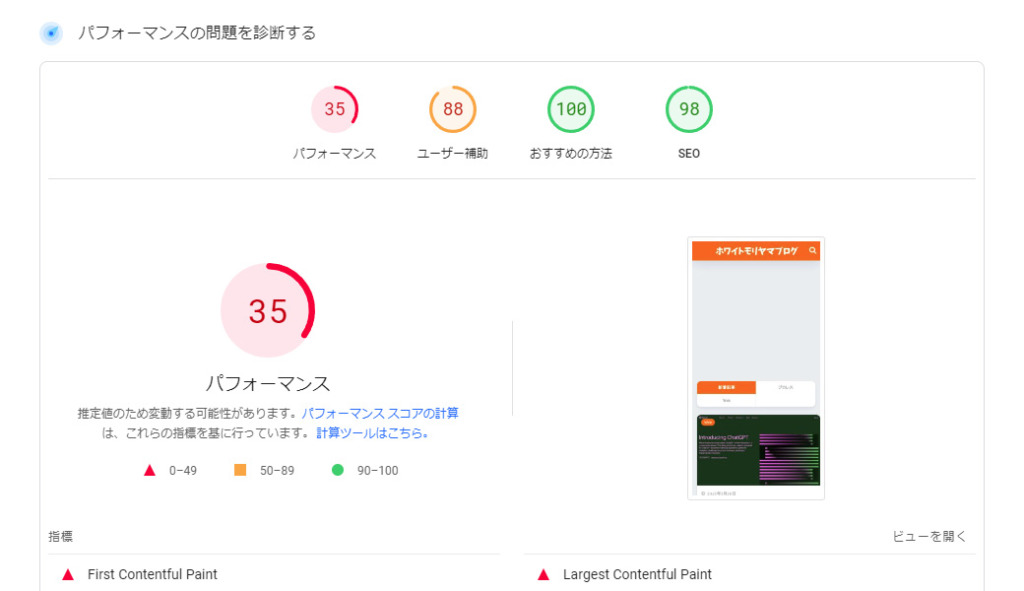The image size is (1024, 591).
Task: Click the red triangle 0–49 legend icon
Action: [150, 470]
